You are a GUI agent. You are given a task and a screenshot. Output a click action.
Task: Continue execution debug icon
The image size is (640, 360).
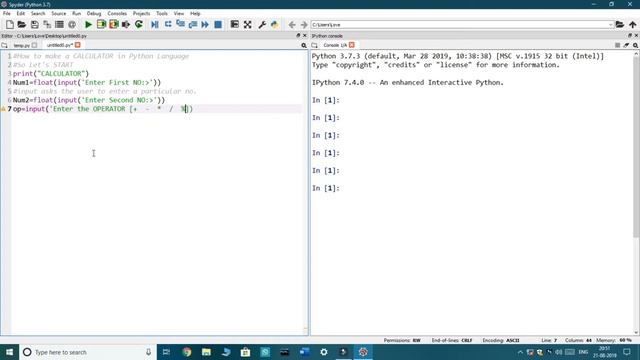205,24
